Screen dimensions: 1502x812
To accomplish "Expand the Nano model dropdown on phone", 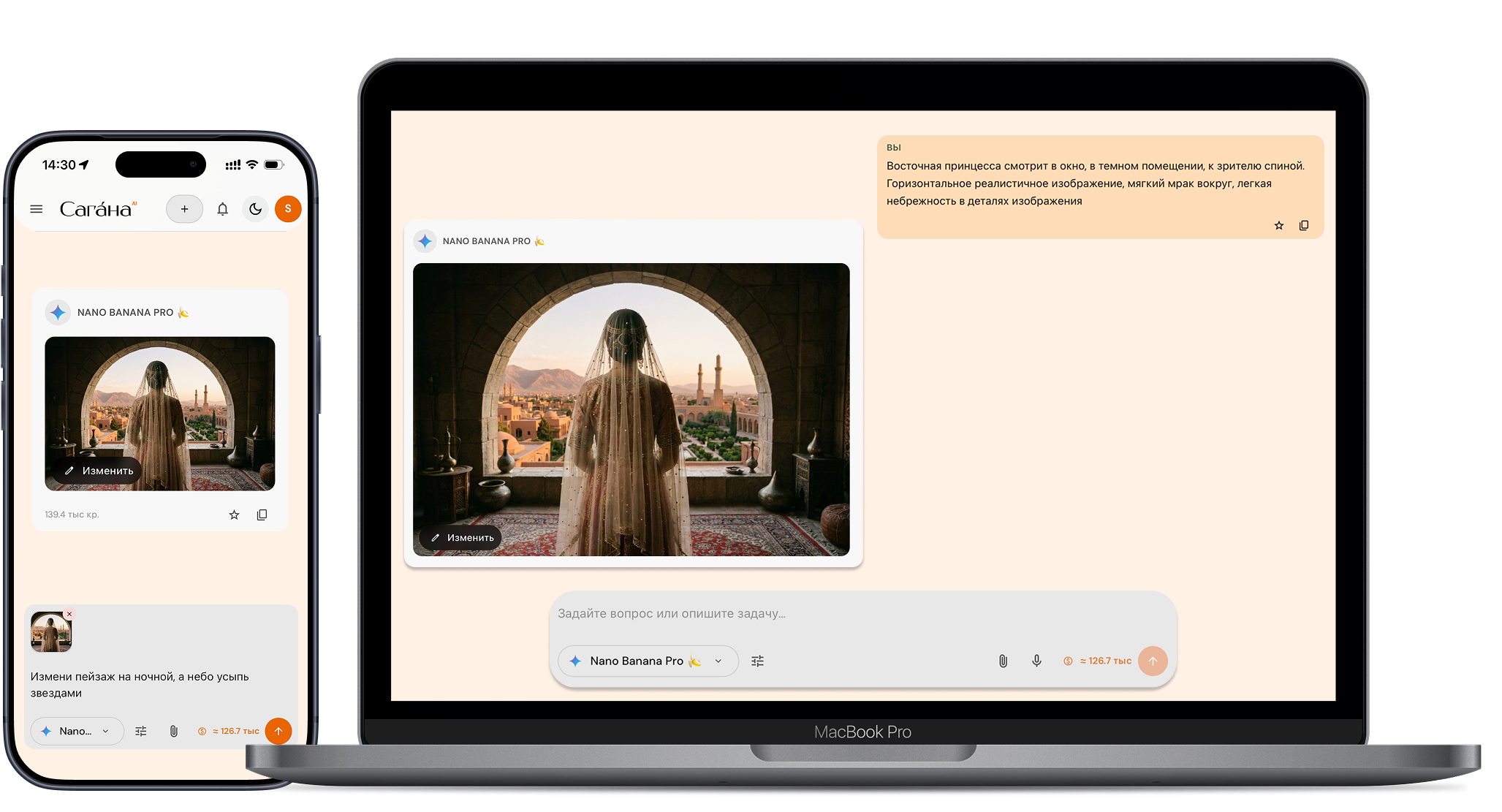I will (77, 731).
